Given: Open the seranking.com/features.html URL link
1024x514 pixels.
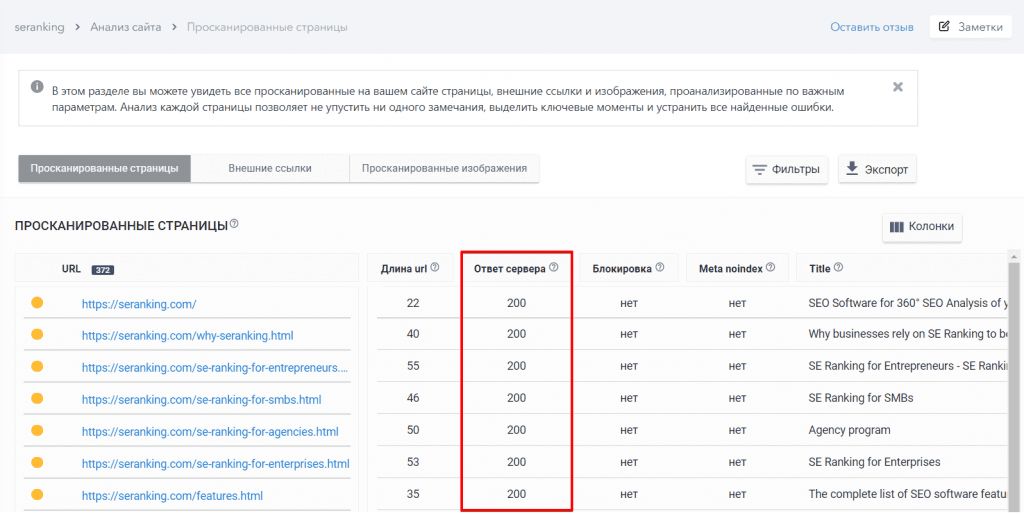Looking at the screenshot, I should pos(171,495).
